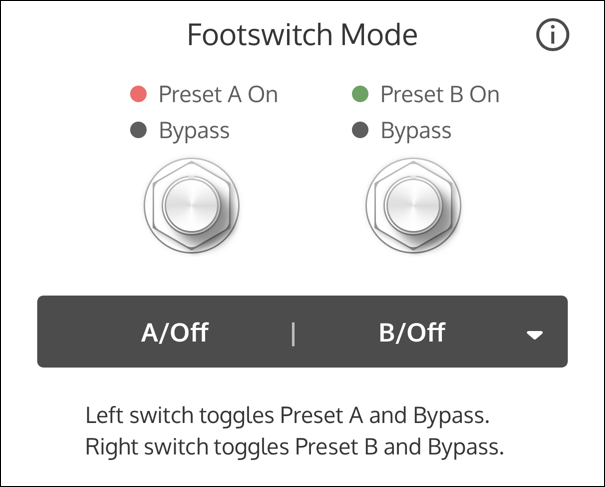Select the A/Off mode label
Image resolution: width=605 pixels, height=487 pixels.
click(174, 332)
